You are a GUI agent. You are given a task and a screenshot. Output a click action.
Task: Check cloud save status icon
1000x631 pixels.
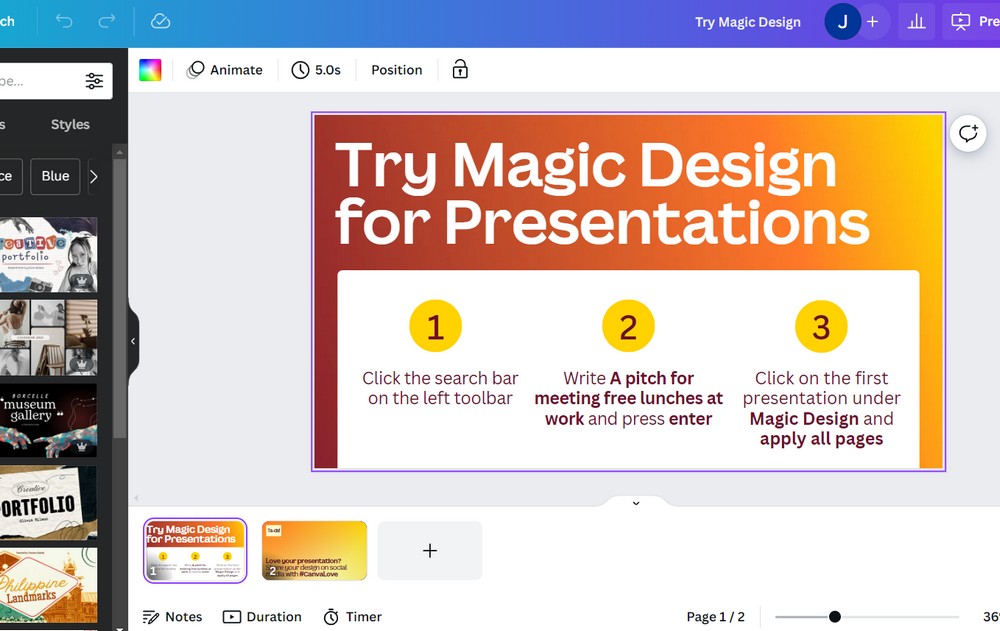click(x=160, y=21)
